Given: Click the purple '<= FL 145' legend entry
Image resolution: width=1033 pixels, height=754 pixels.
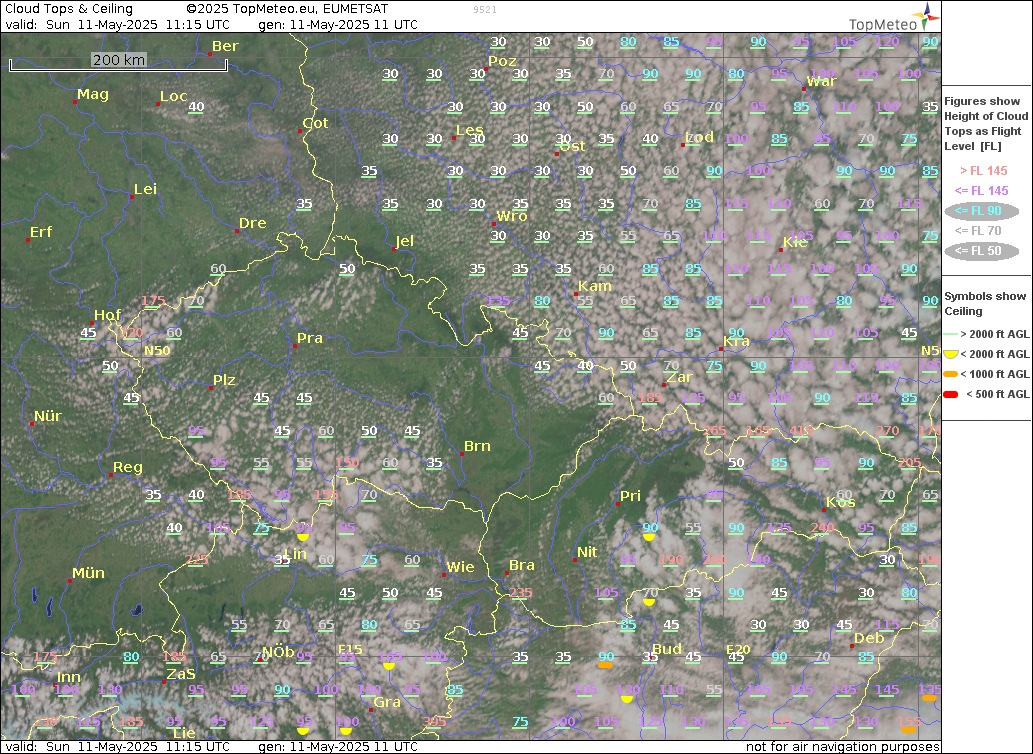Looking at the screenshot, I should click(x=982, y=190).
